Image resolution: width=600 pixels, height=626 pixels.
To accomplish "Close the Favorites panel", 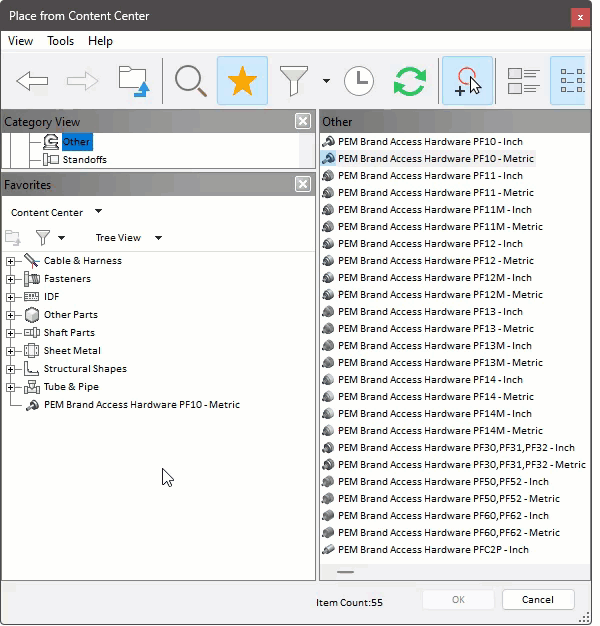I will 303,184.
